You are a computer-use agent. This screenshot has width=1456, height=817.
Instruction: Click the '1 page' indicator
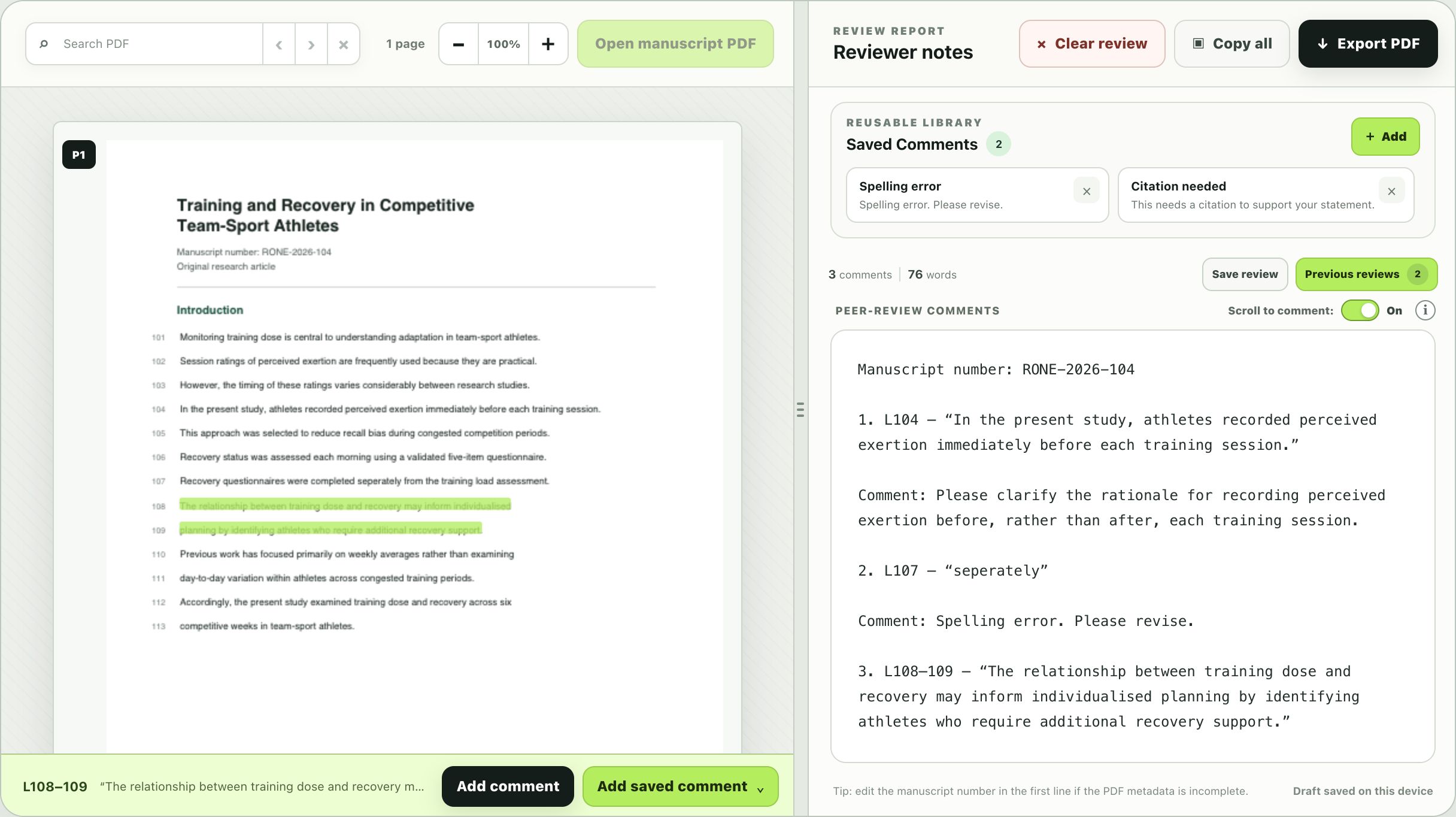405,44
